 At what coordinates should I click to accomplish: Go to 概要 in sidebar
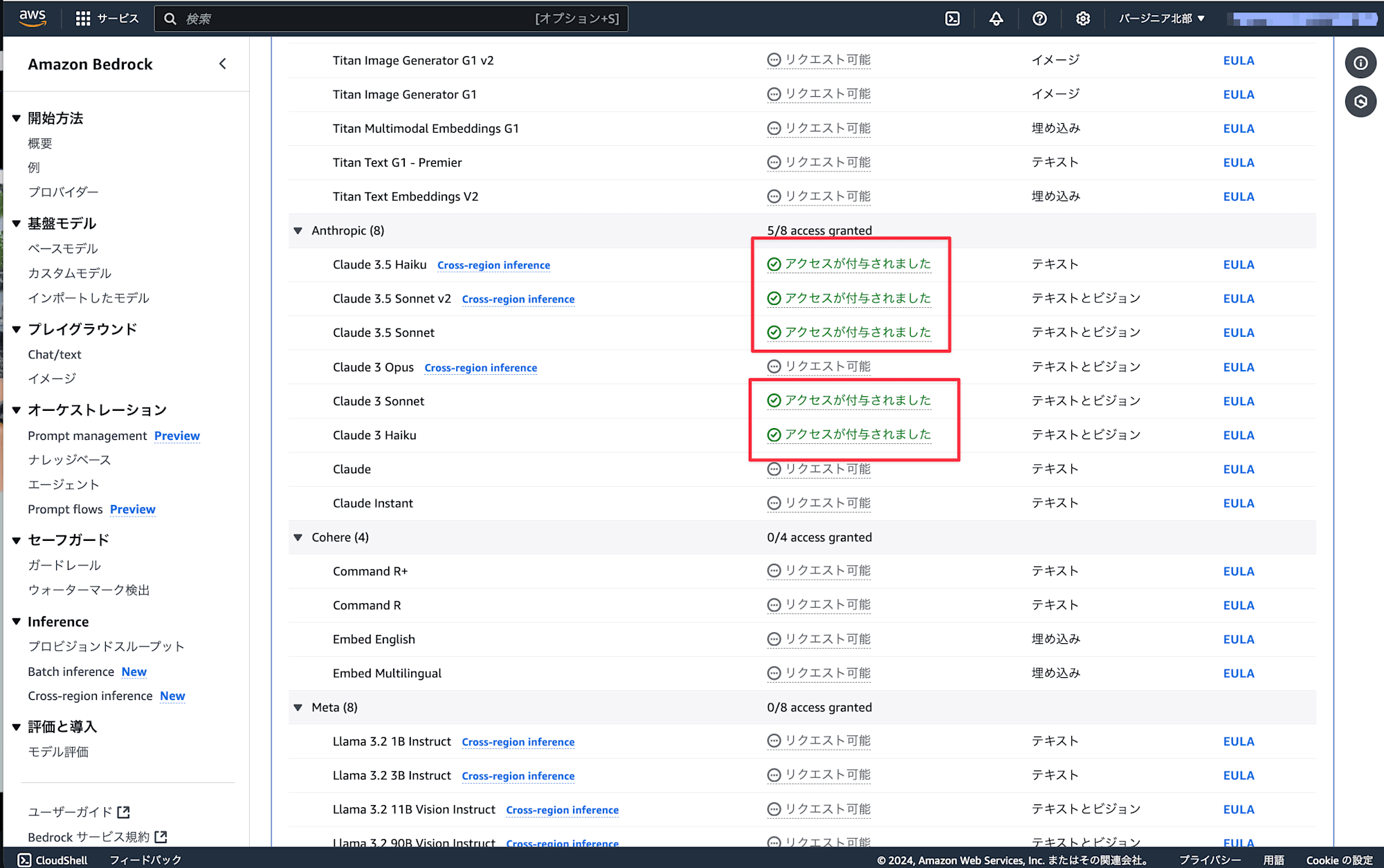click(40, 143)
